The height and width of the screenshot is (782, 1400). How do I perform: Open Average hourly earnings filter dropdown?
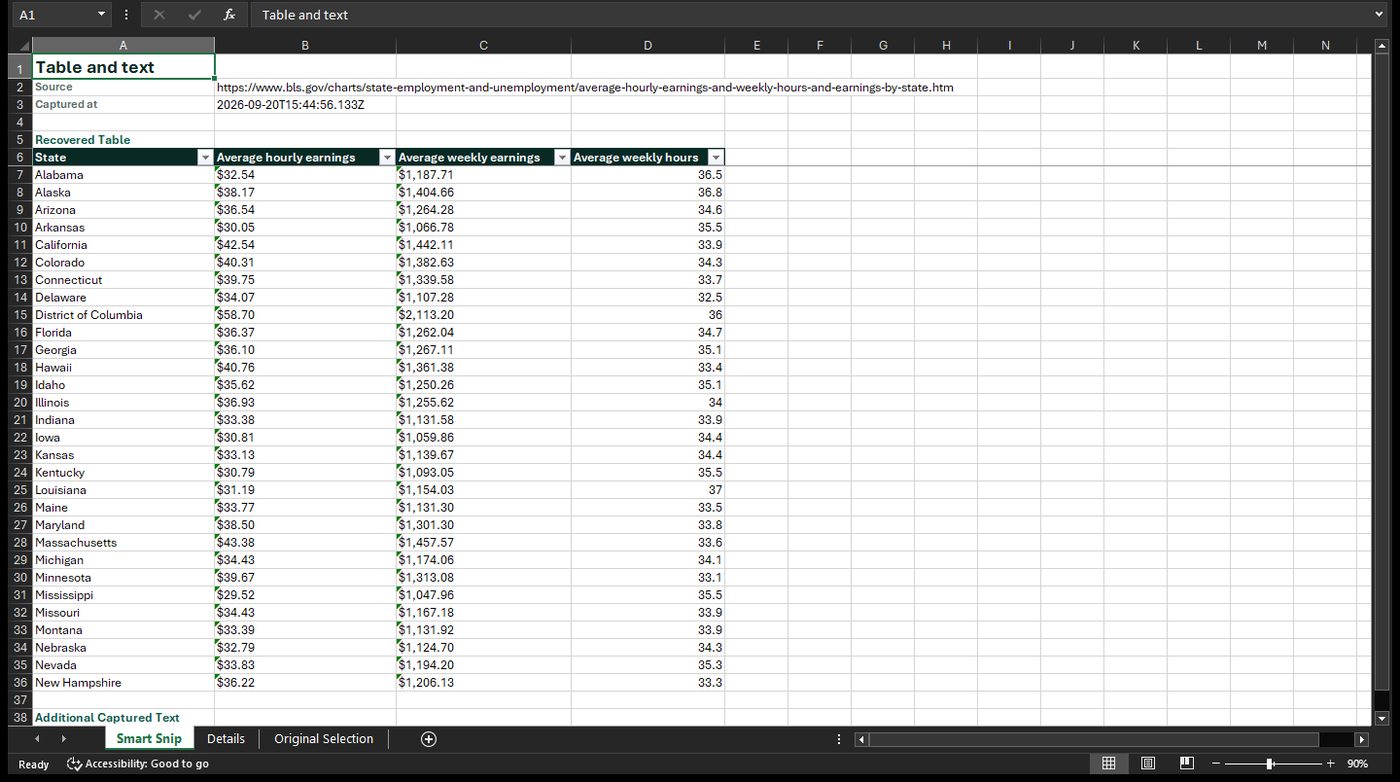coord(387,157)
